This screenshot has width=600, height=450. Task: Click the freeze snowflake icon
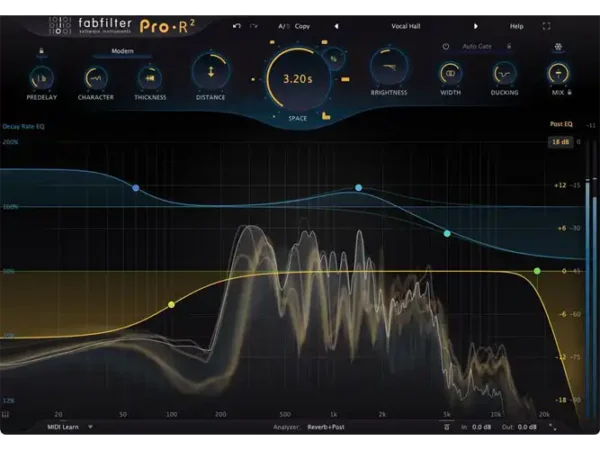tap(558, 47)
